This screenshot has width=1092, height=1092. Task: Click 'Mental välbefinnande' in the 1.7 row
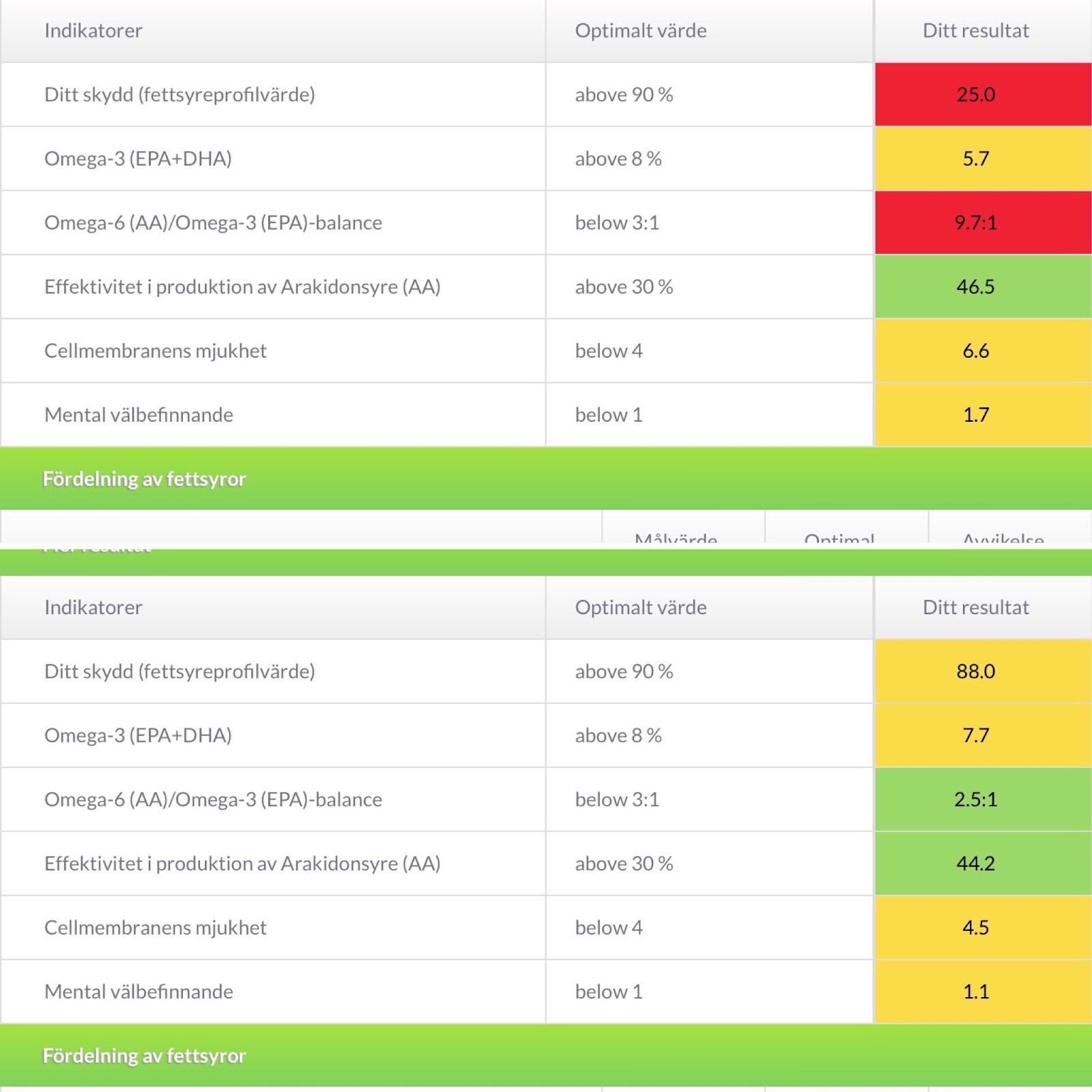139,415
